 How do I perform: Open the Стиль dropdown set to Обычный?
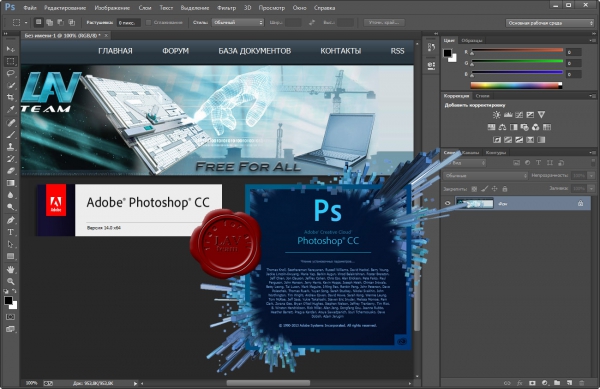[x=238, y=23]
